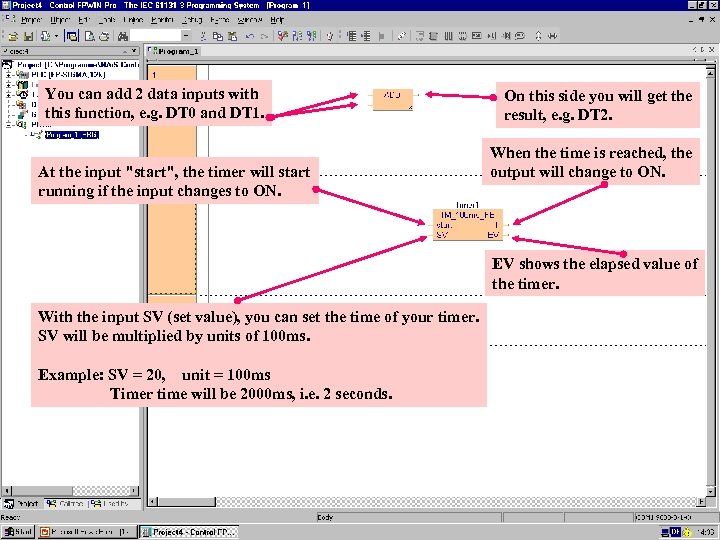Viewport: 720px width, 540px height.
Task: Click the Undo arrow icon
Action: 249,36
